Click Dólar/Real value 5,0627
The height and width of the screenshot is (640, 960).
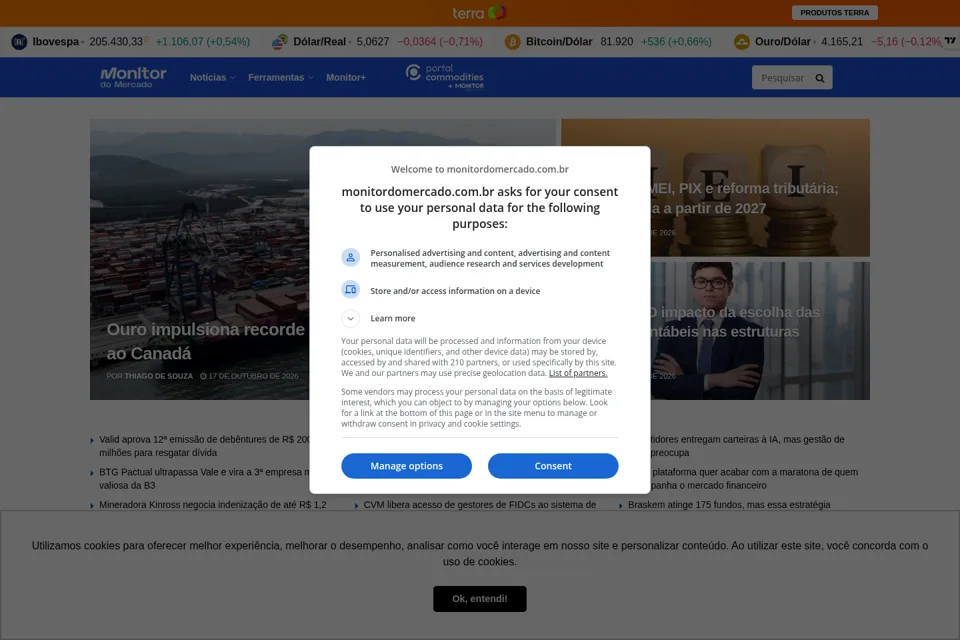(373, 42)
